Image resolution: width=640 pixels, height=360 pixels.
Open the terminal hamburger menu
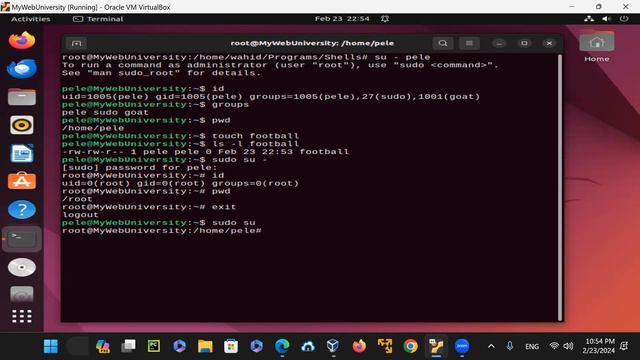coord(469,43)
